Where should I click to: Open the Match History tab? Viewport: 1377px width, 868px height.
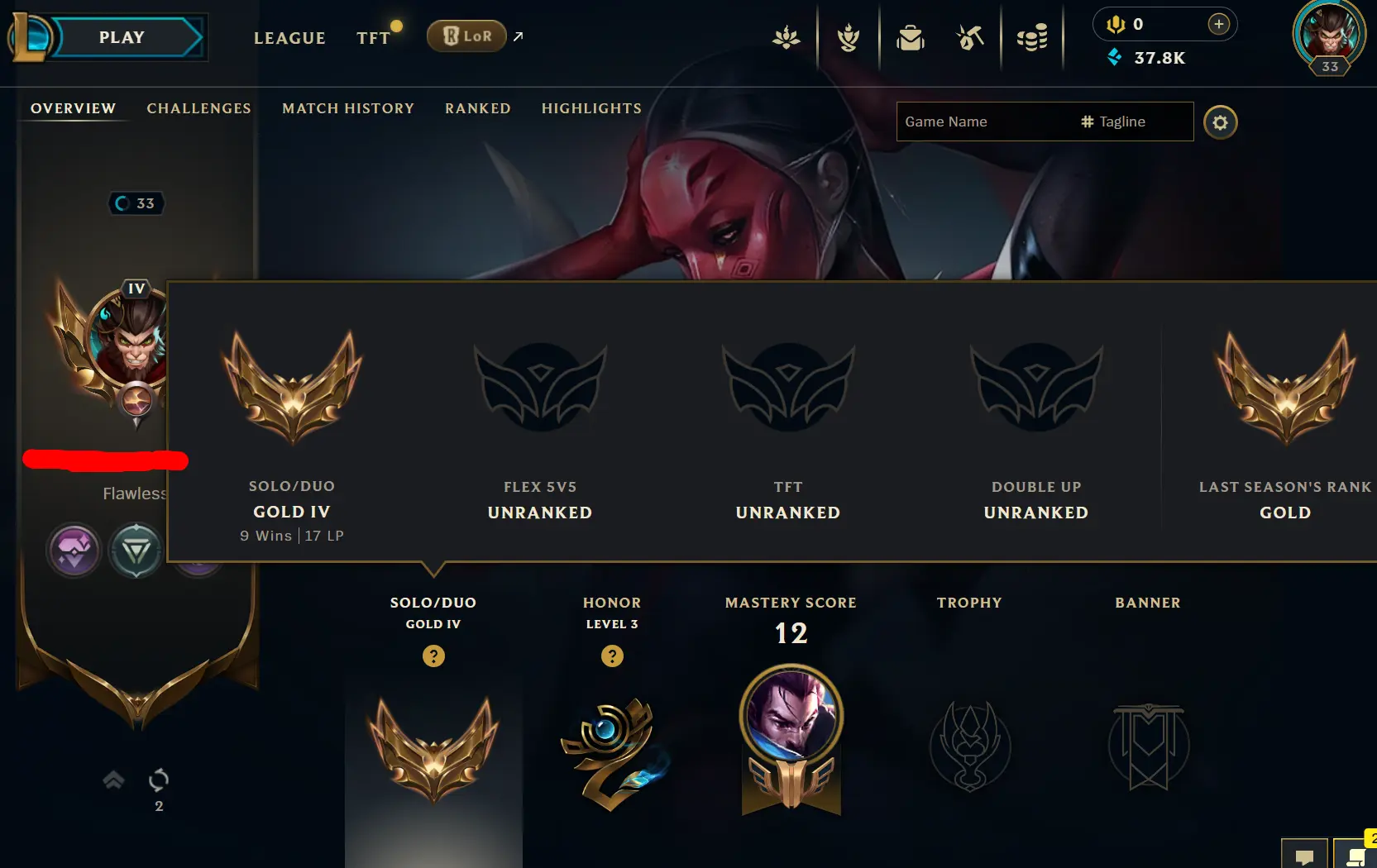point(348,108)
